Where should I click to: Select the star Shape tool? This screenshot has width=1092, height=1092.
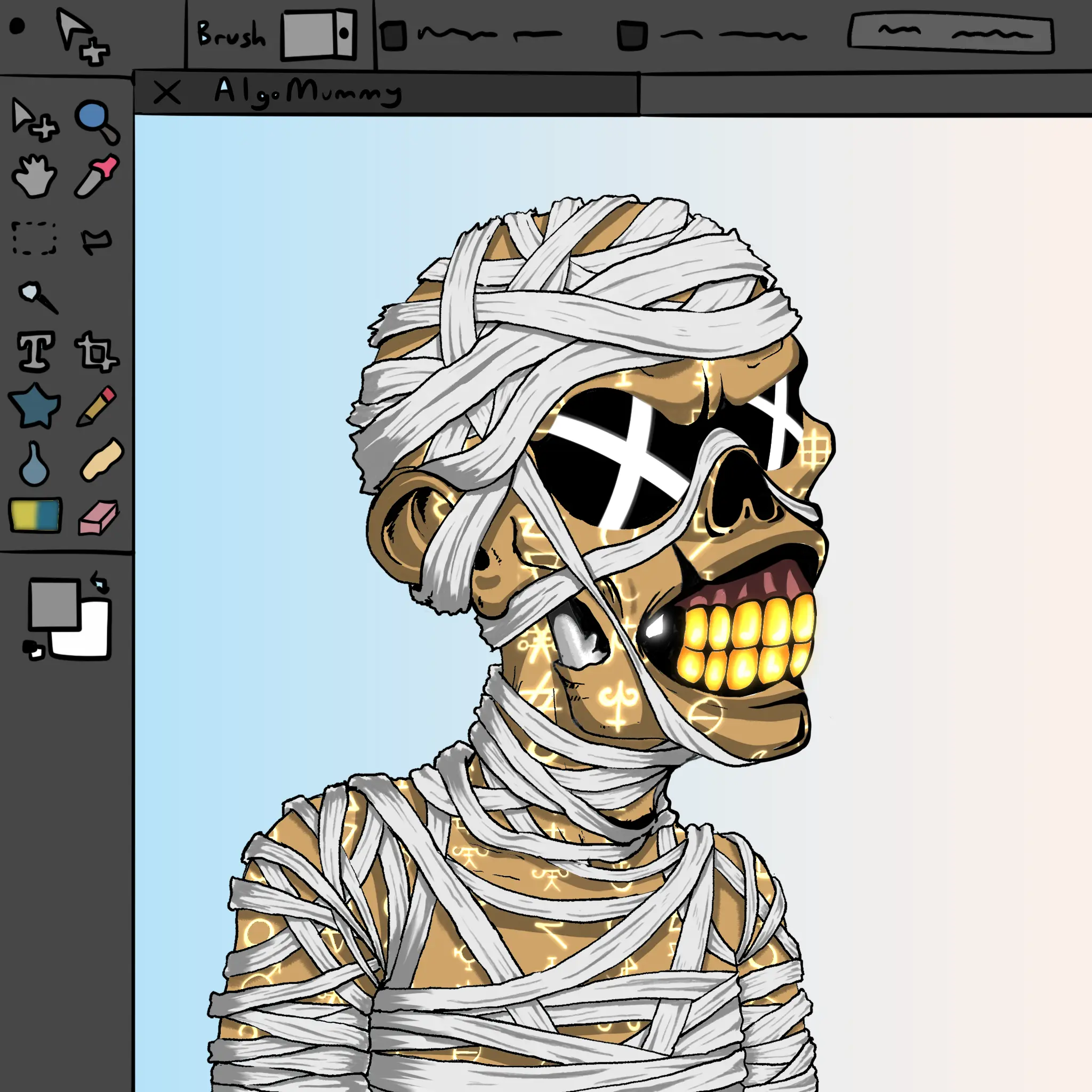point(35,405)
